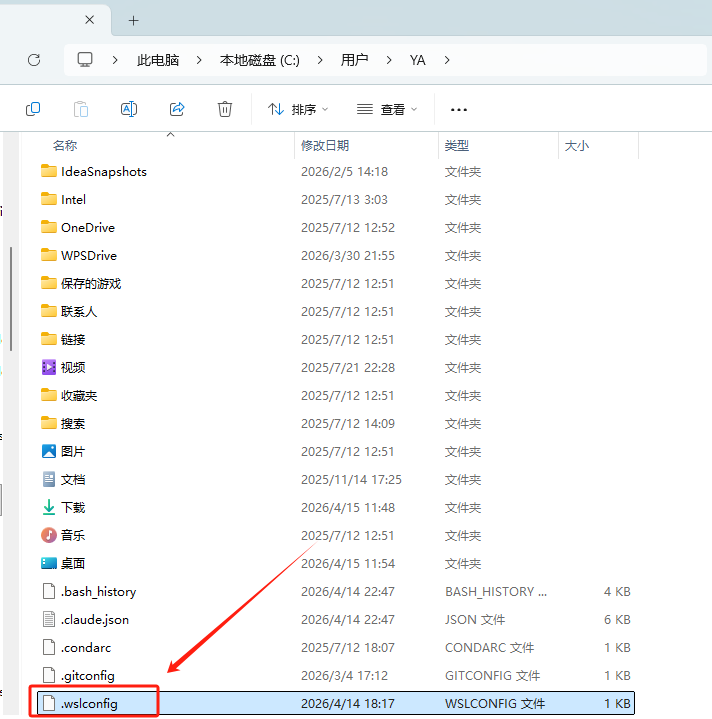Screen dimensions: 712x719
Task: Select the IdeaSnapshots folder icon
Action: pyautogui.click(x=49, y=171)
